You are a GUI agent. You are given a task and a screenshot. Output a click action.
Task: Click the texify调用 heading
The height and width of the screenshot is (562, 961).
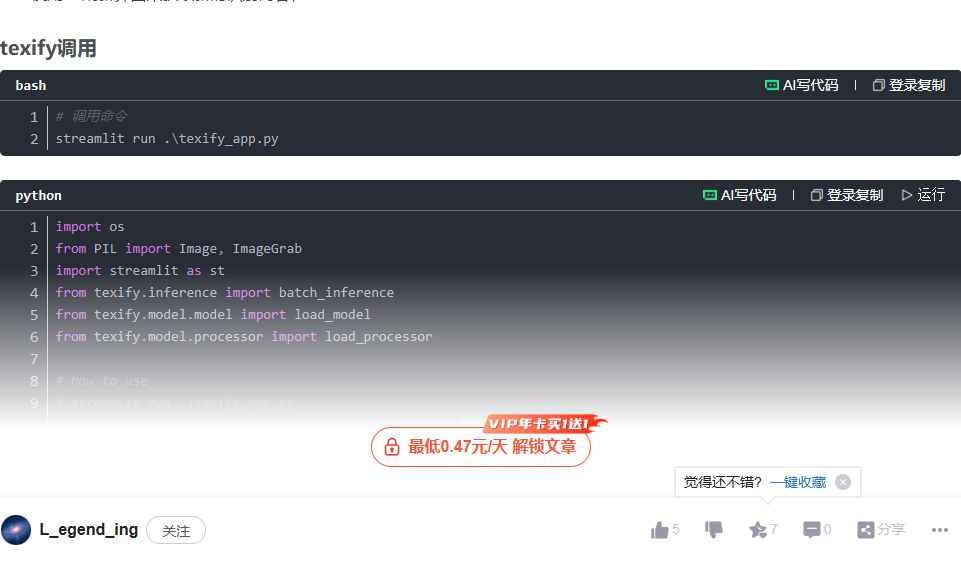[48, 48]
